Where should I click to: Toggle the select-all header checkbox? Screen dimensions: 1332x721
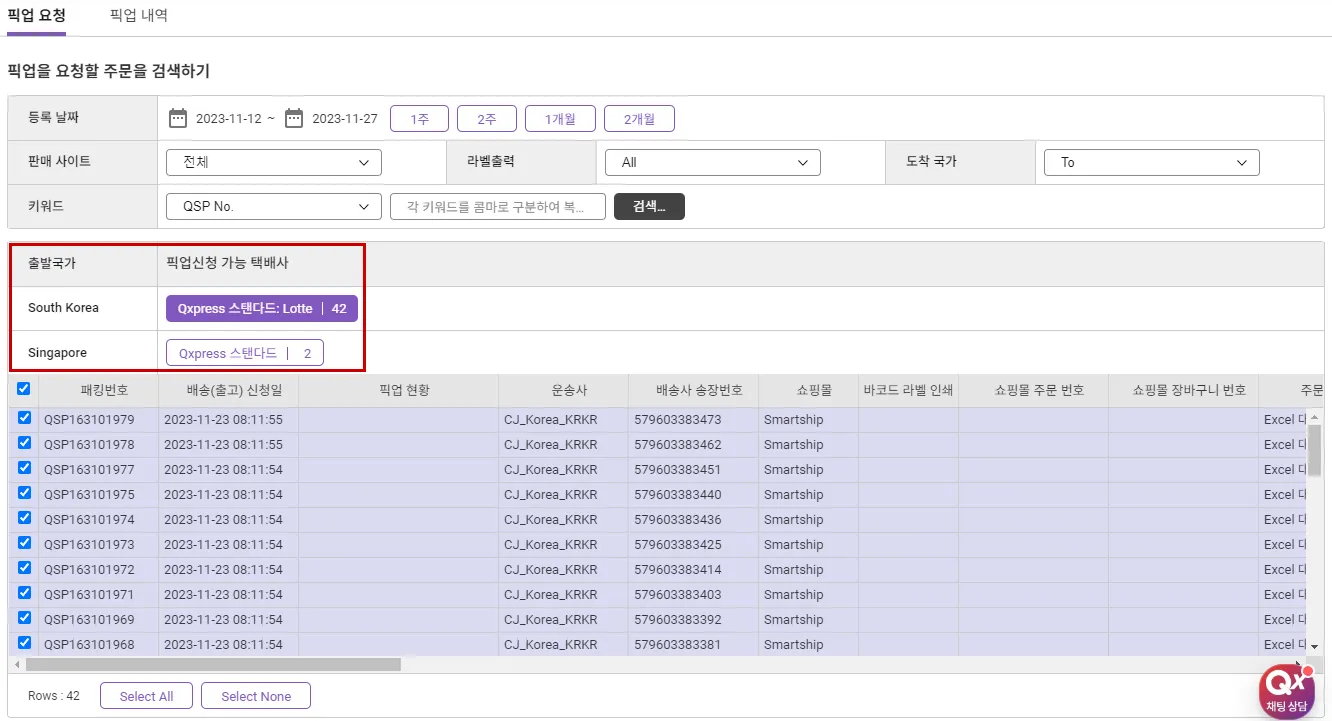pos(24,389)
